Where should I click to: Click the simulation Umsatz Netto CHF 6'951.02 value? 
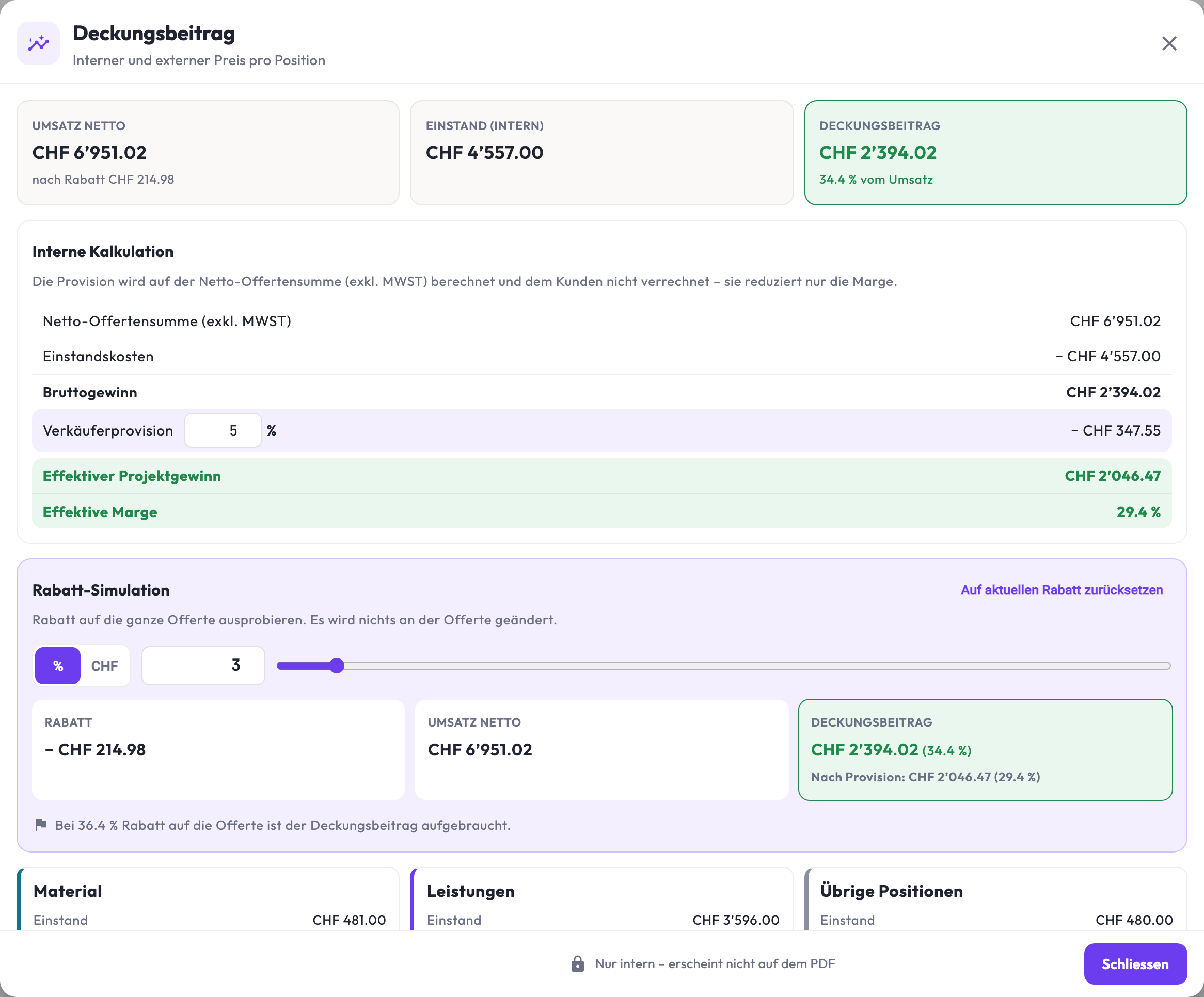click(x=480, y=749)
